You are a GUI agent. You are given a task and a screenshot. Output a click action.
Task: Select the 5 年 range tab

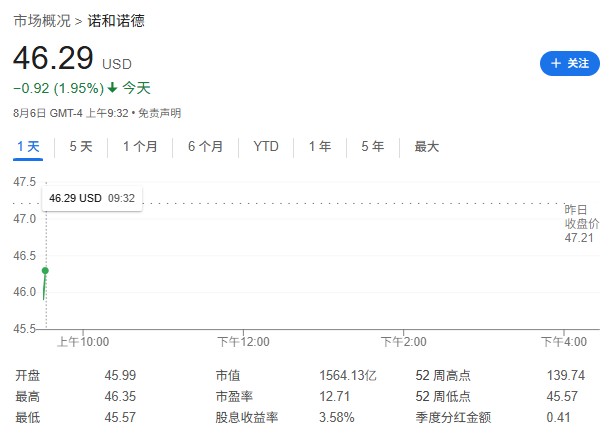(372, 147)
